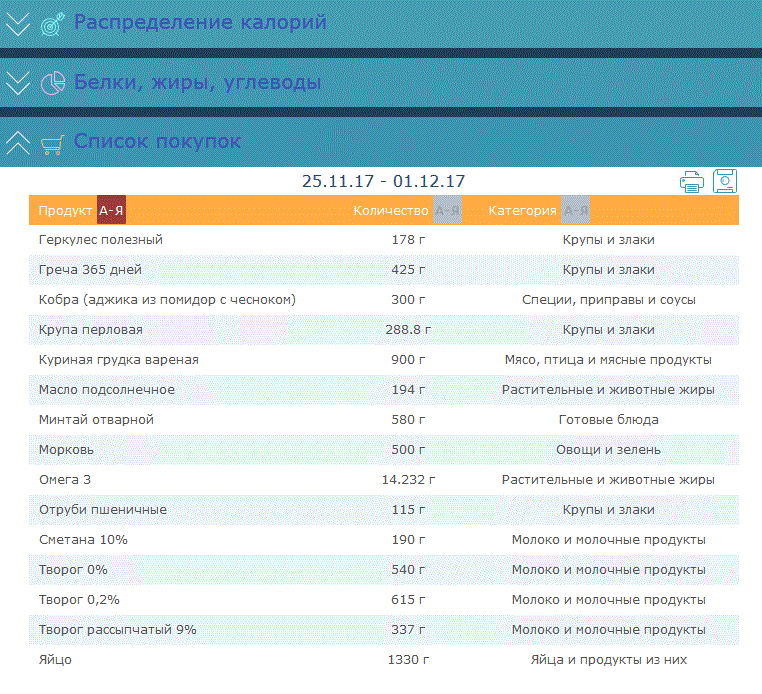Select the Творог 0,2% product
This screenshot has width=762, height=694.
coord(79,600)
